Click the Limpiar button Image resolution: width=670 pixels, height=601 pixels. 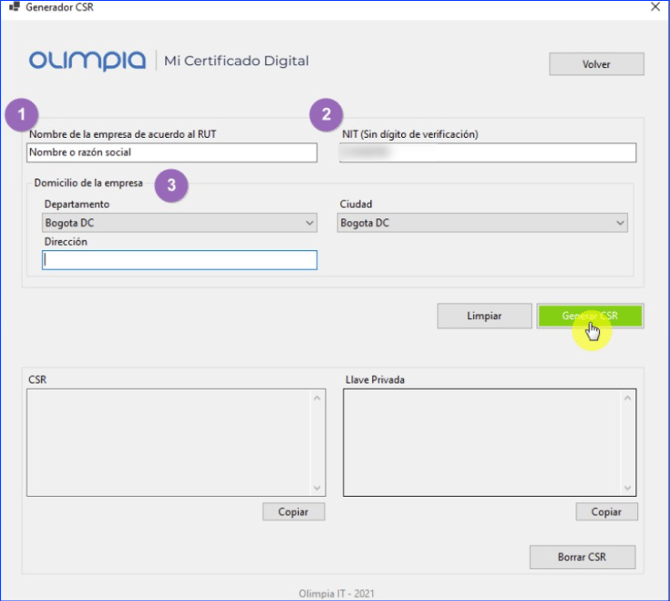(484, 316)
